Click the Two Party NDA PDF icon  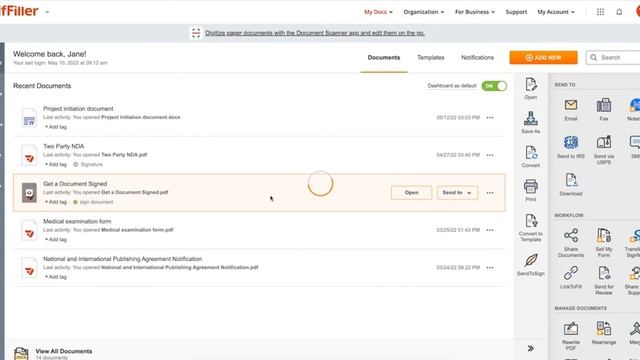[29, 155]
